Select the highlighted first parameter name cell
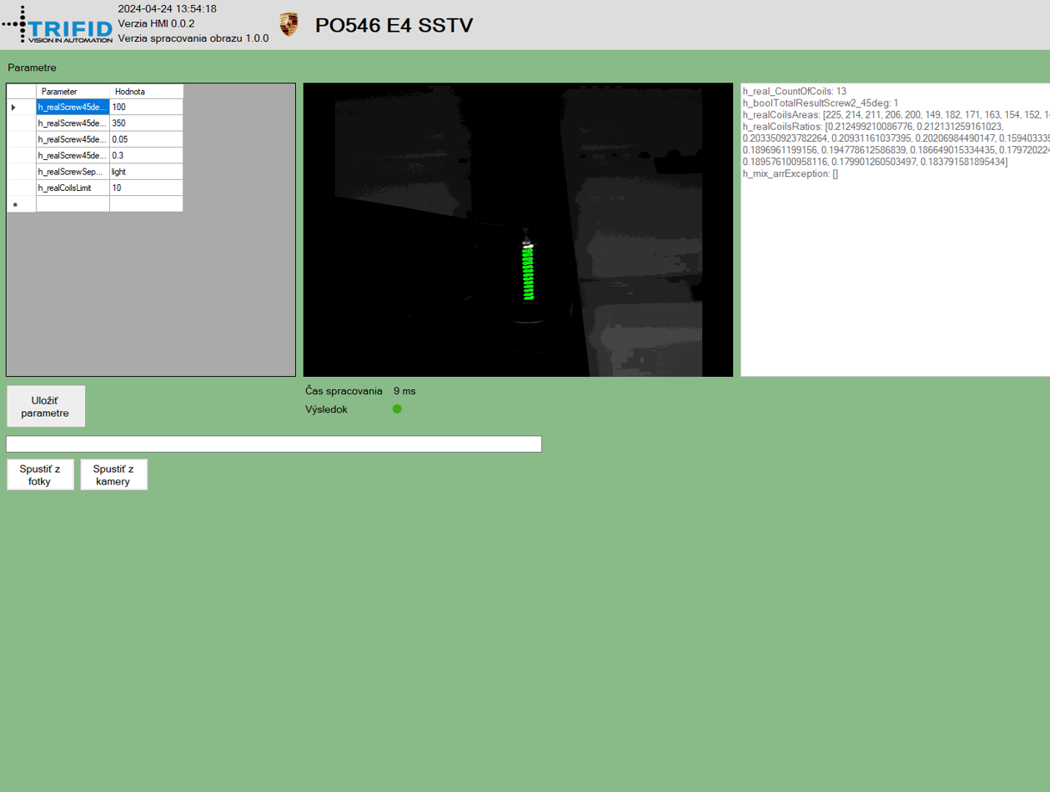 pos(72,107)
